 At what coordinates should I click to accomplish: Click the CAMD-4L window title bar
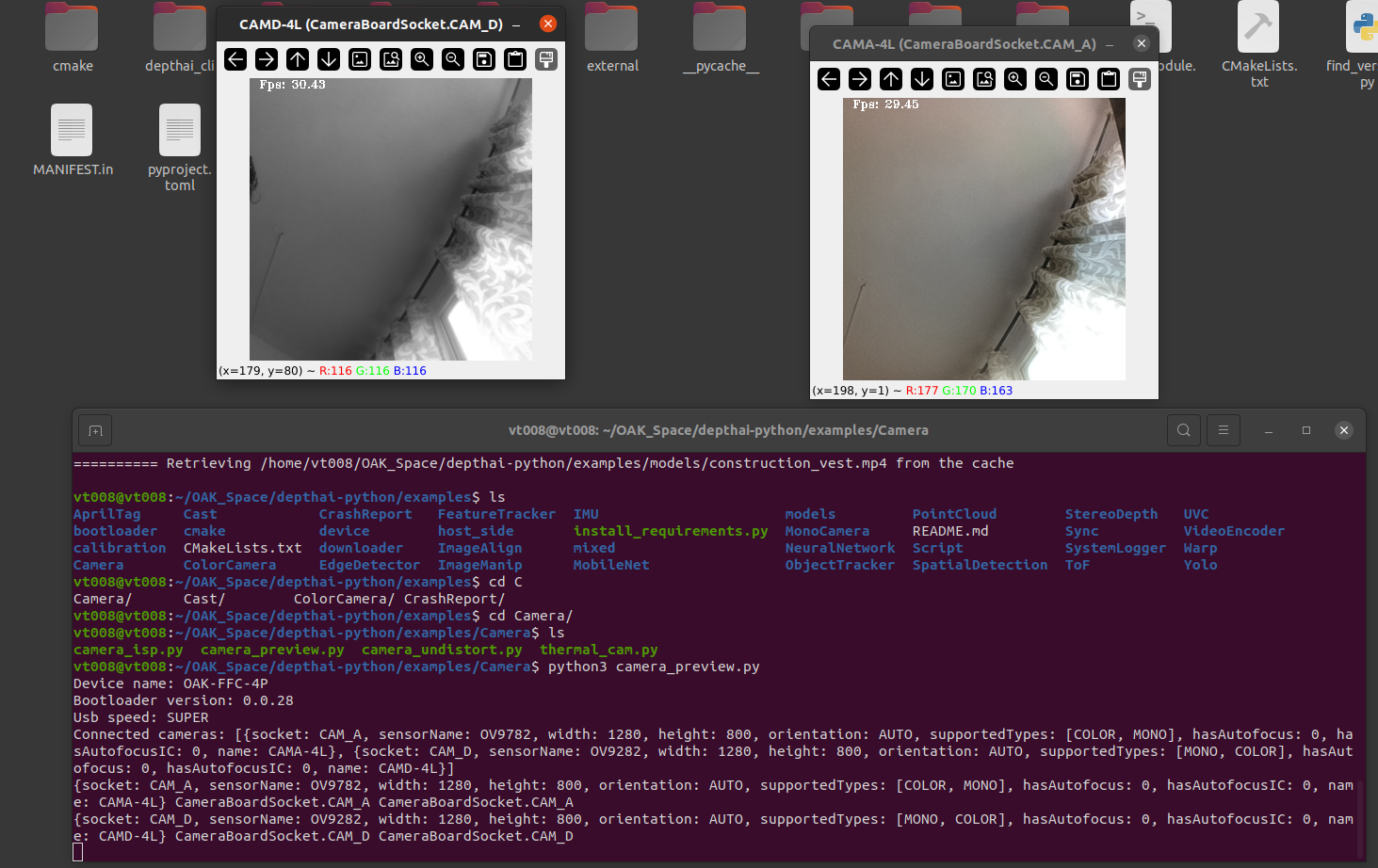coord(370,24)
